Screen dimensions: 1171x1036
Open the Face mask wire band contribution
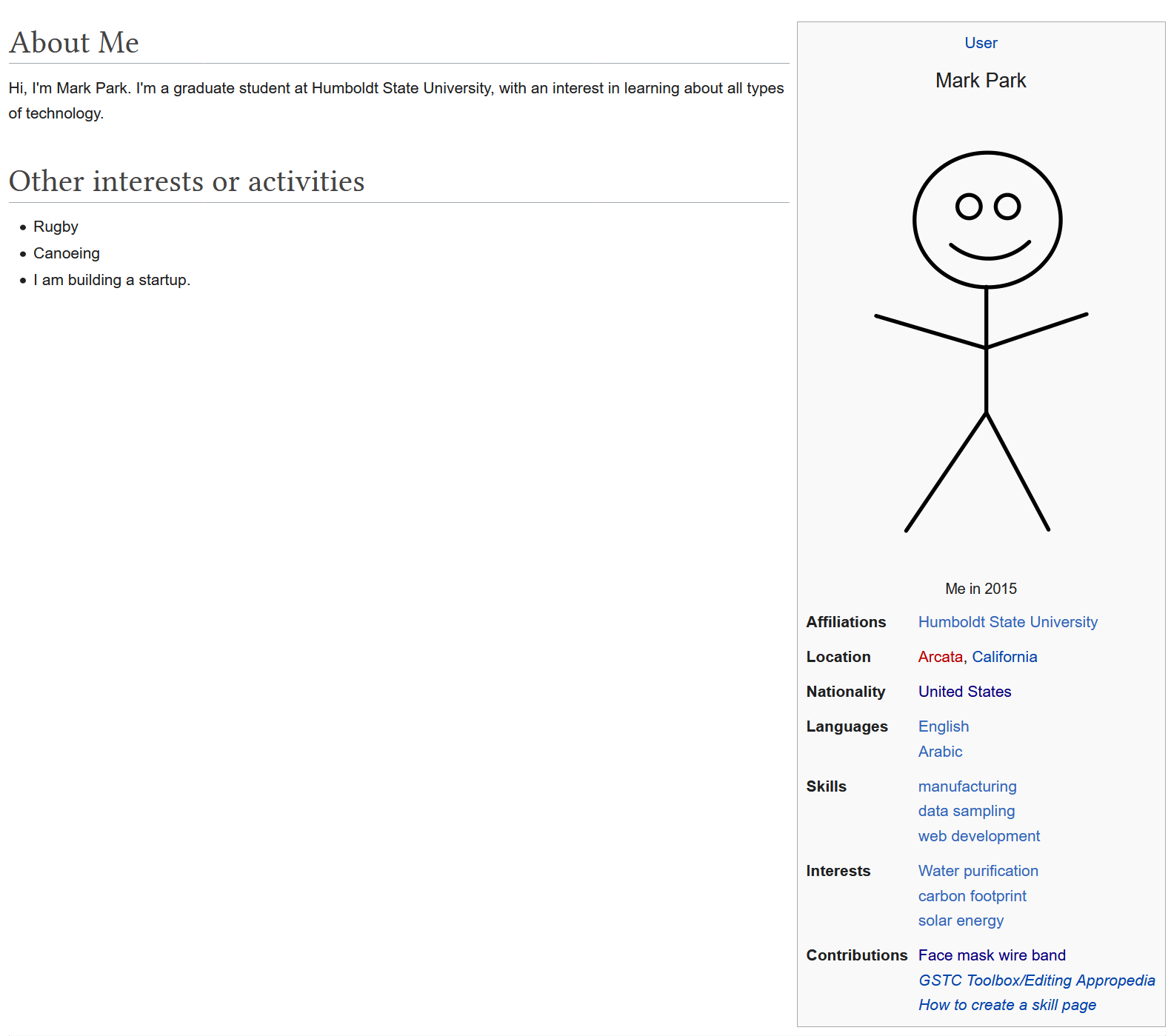pos(992,955)
